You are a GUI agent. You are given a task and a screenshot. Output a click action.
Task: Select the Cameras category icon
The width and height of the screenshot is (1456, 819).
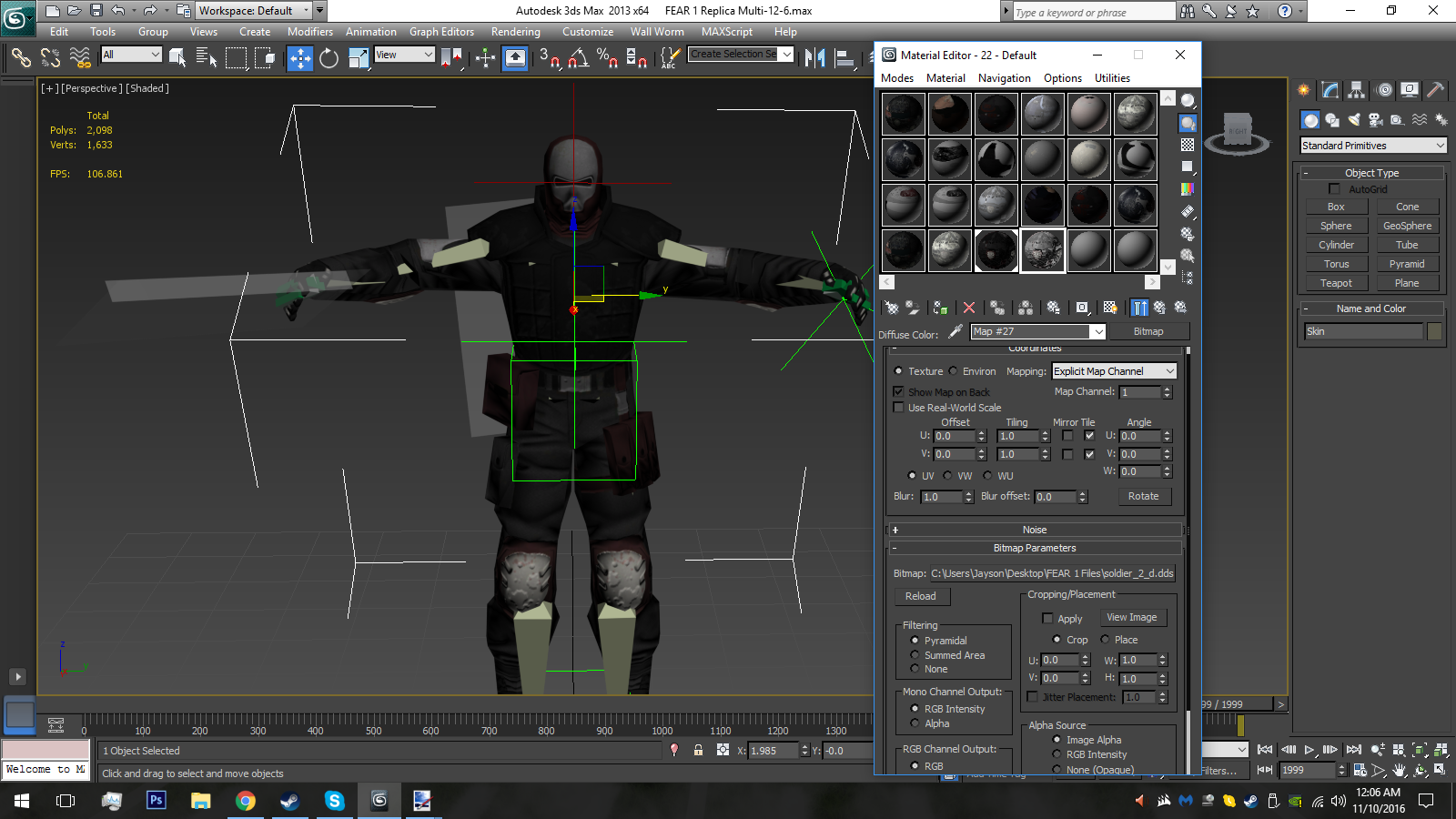pos(1375,120)
